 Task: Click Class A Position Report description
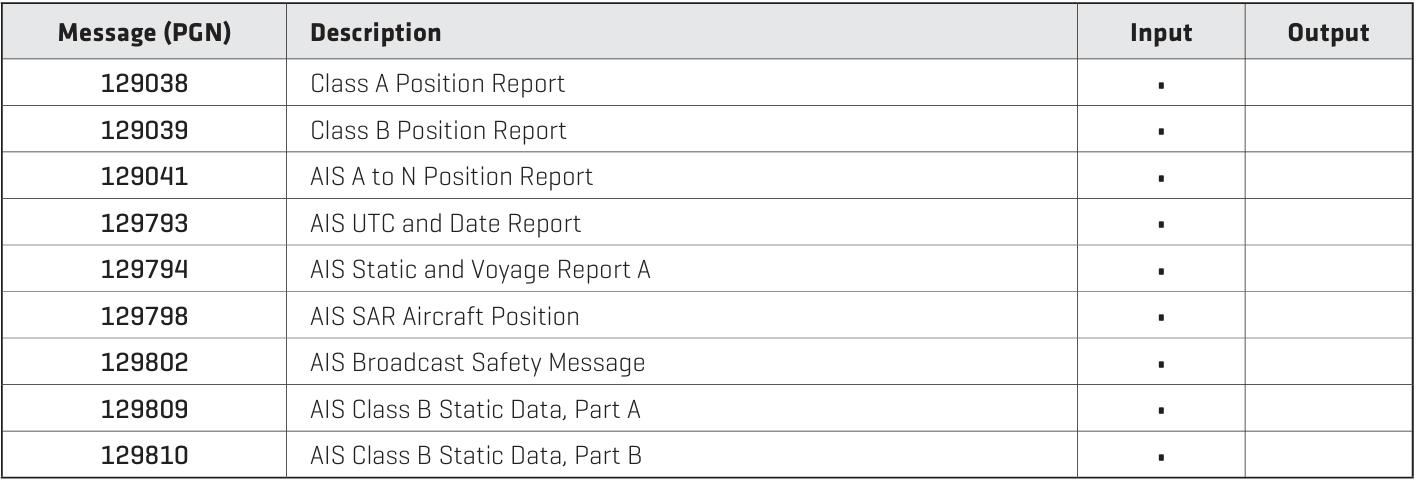[438, 84]
